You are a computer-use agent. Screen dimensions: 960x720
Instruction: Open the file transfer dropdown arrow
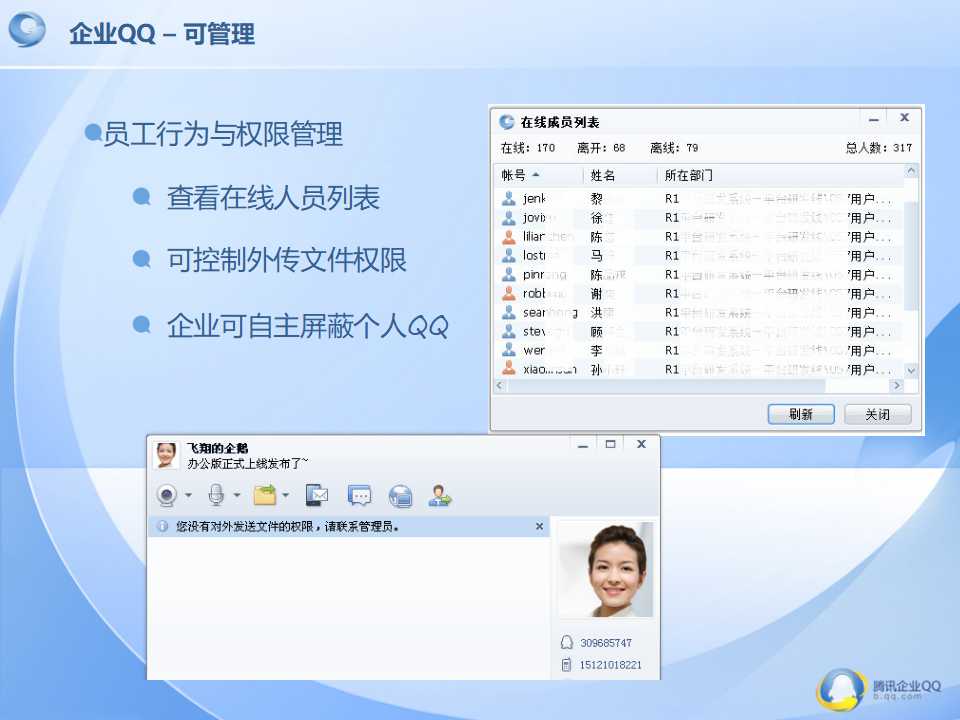pyautogui.click(x=286, y=495)
